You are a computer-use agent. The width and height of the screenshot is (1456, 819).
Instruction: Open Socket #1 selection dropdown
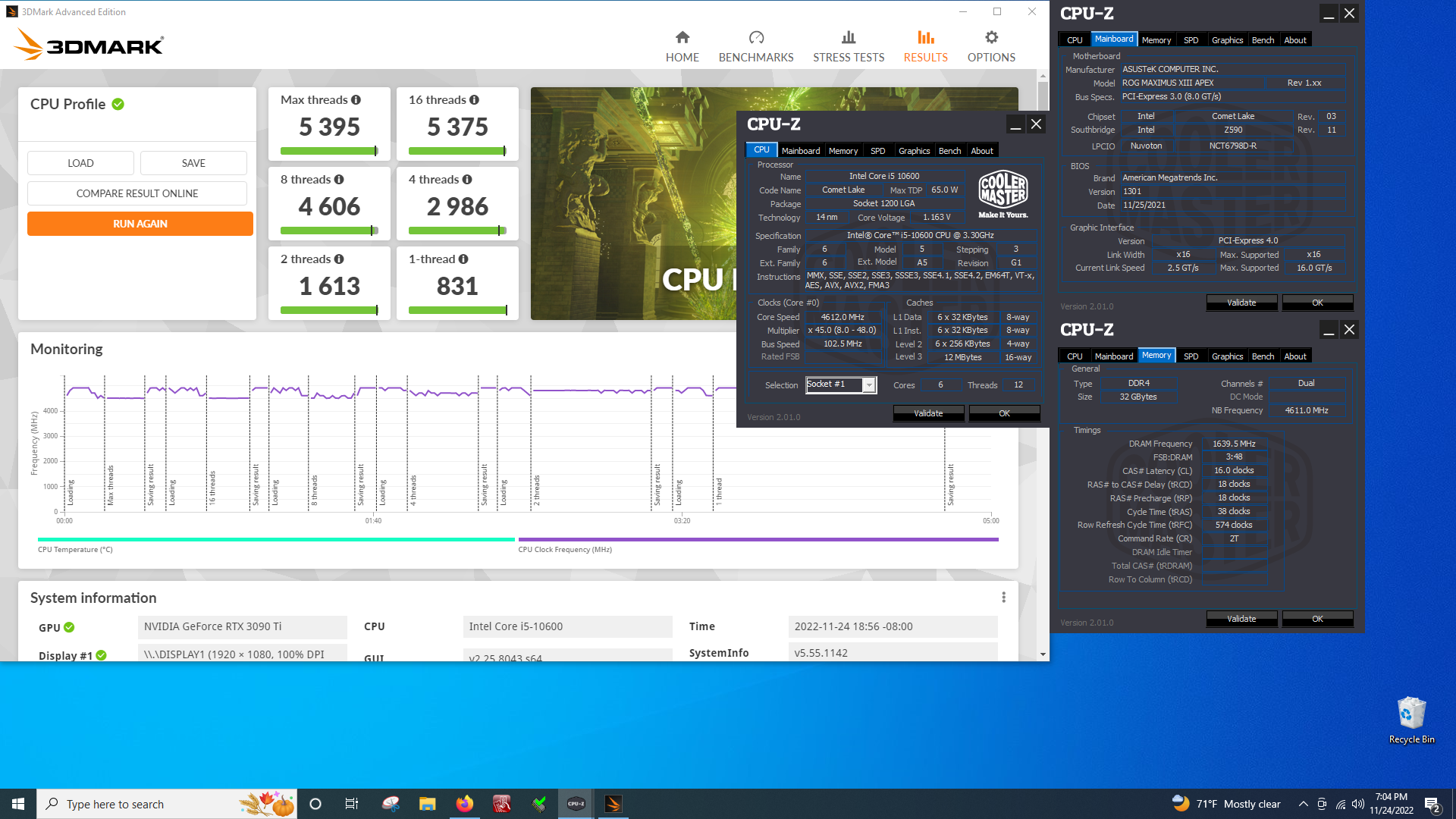[841, 385]
